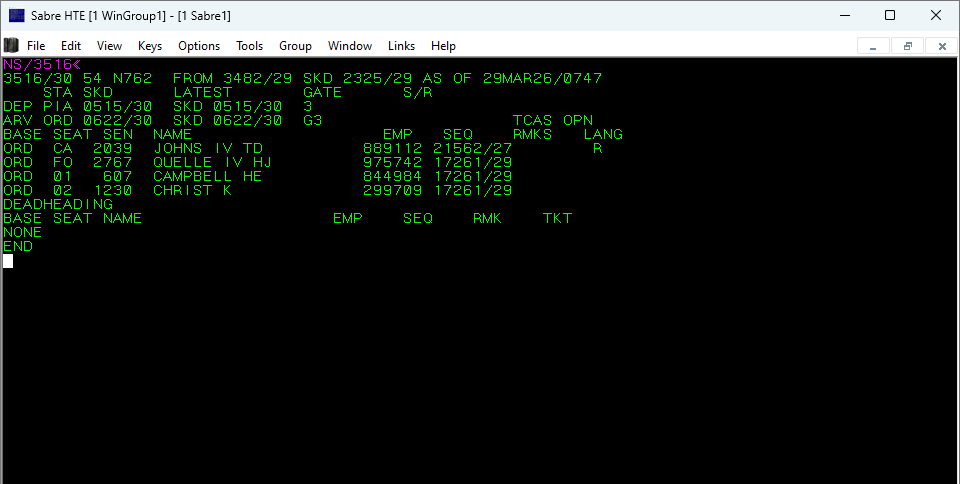
Task: Open the Help menu
Action: coord(443,46)
